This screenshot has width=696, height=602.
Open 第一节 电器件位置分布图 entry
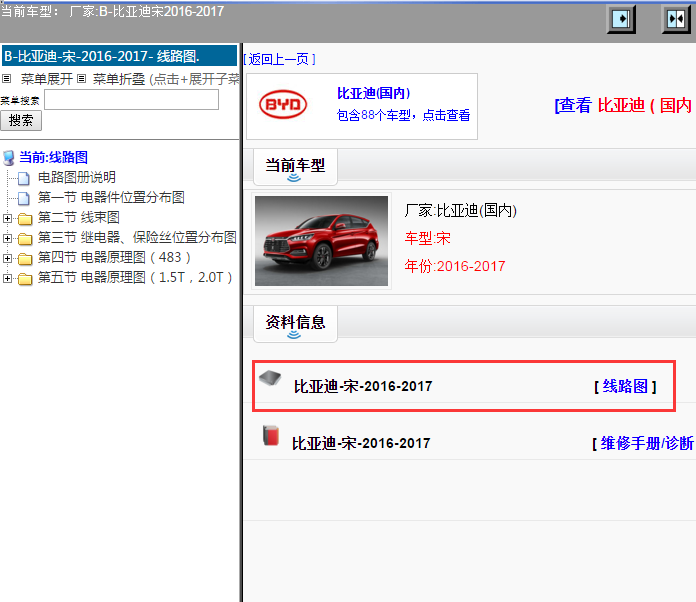tap(111, 197)
